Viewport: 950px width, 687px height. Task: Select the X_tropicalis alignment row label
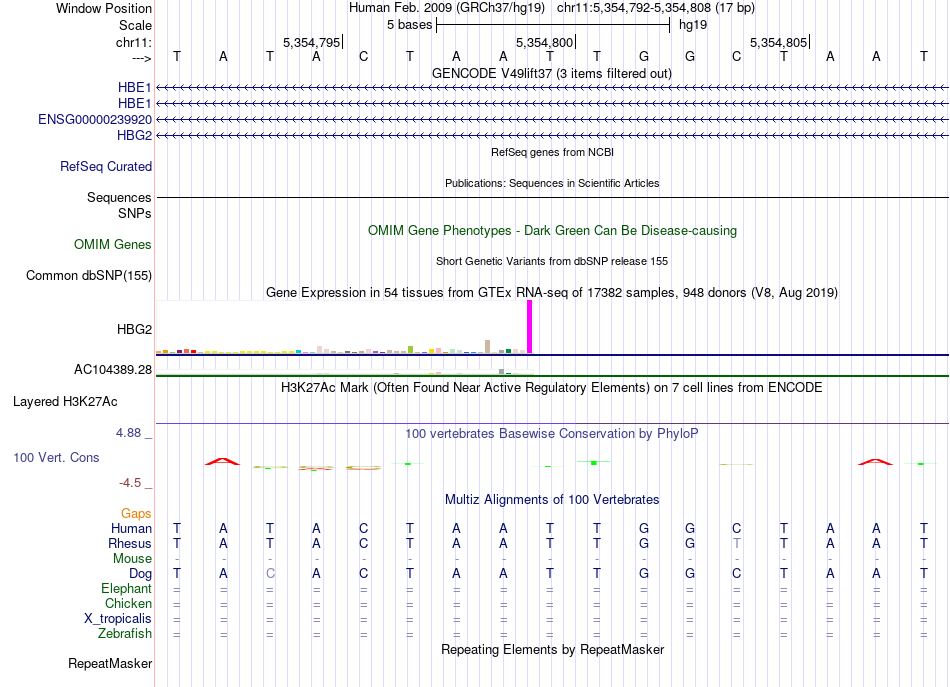click(x=118, y=619)
